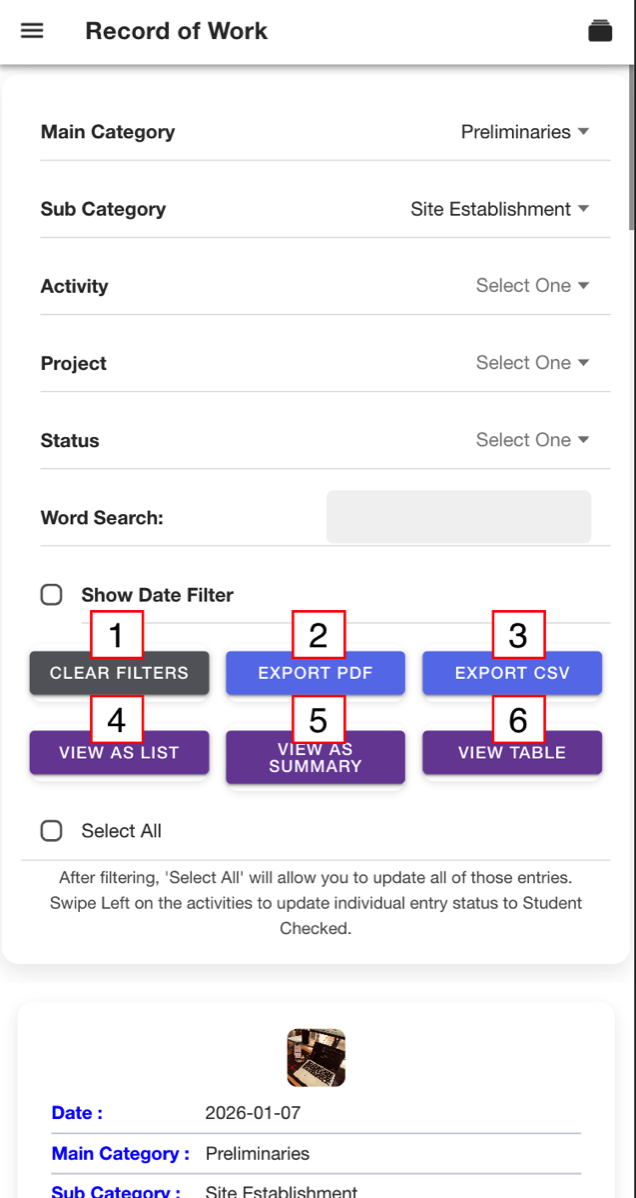Choose a Project from the dropdown

click(533, 363)
